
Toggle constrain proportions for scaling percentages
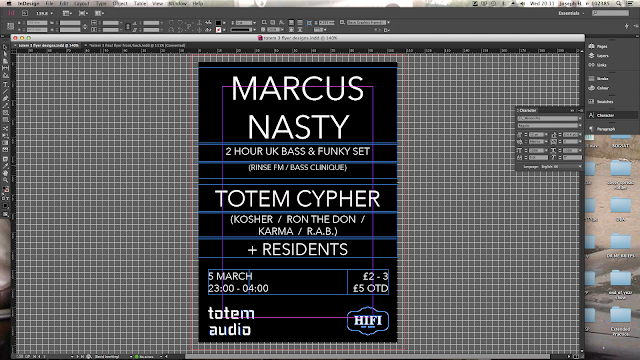[x=128, y=27]
